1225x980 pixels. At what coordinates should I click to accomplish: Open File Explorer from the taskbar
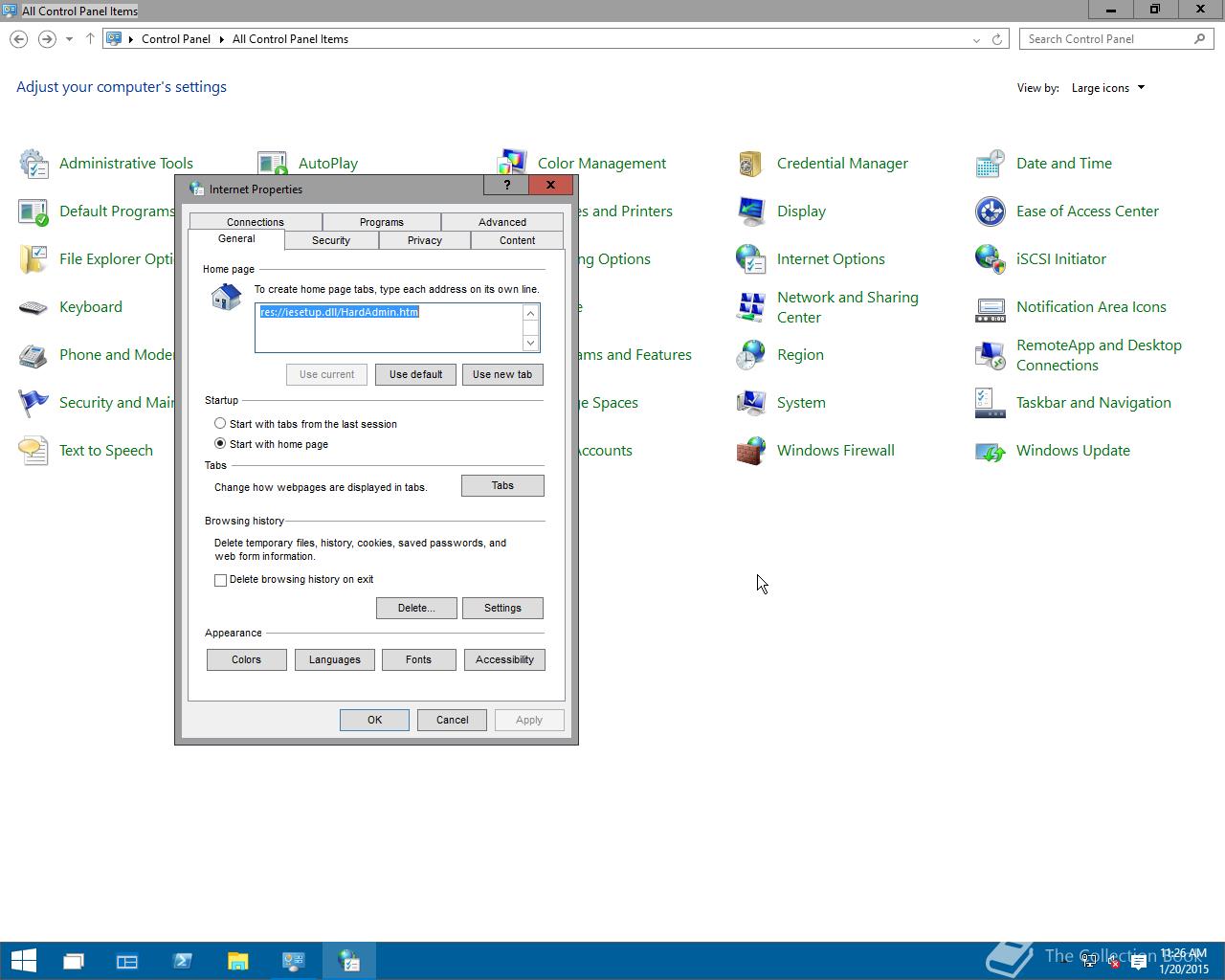click(x=237, y=961)
